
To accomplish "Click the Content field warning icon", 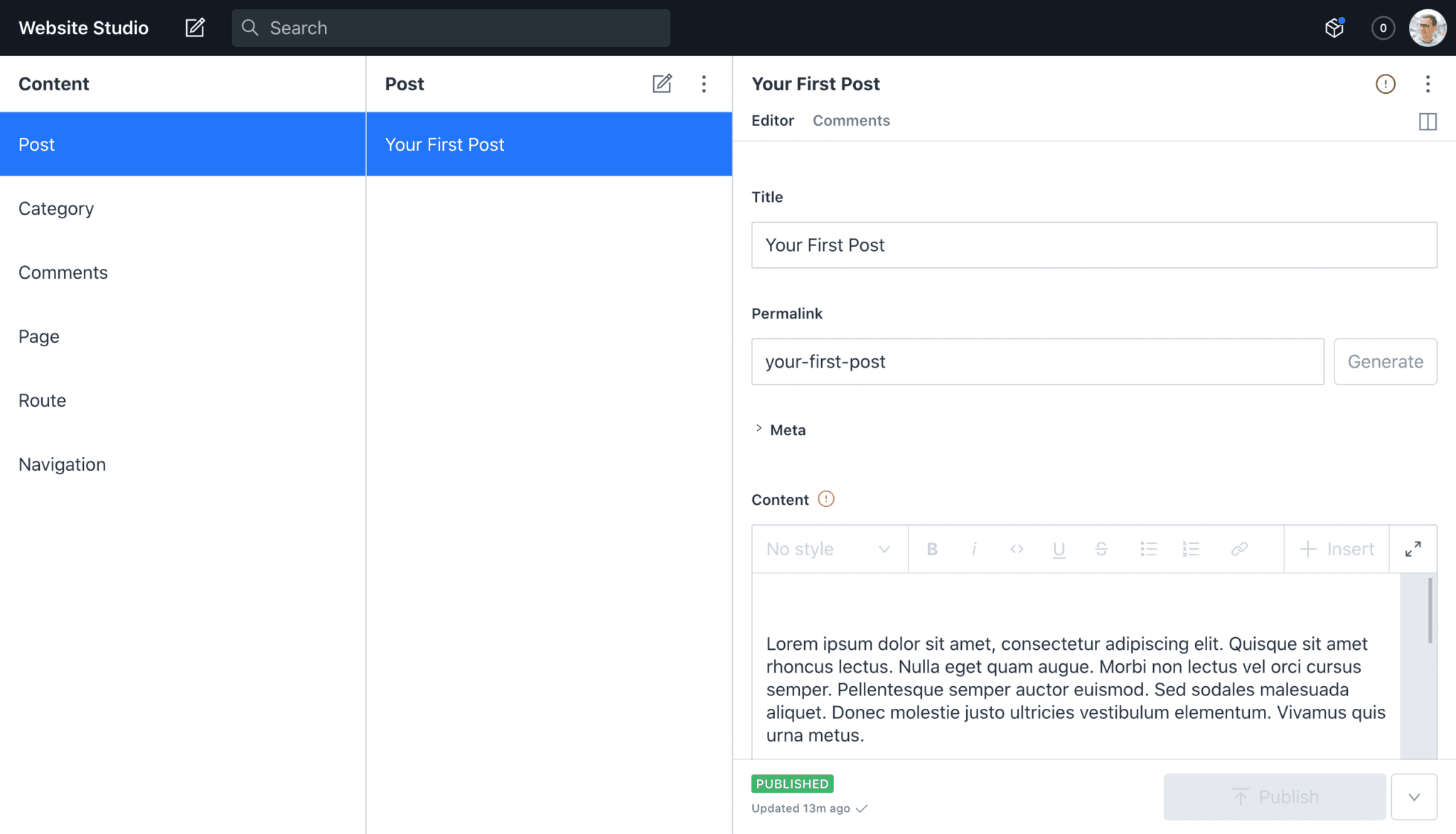I will [825, 499].
